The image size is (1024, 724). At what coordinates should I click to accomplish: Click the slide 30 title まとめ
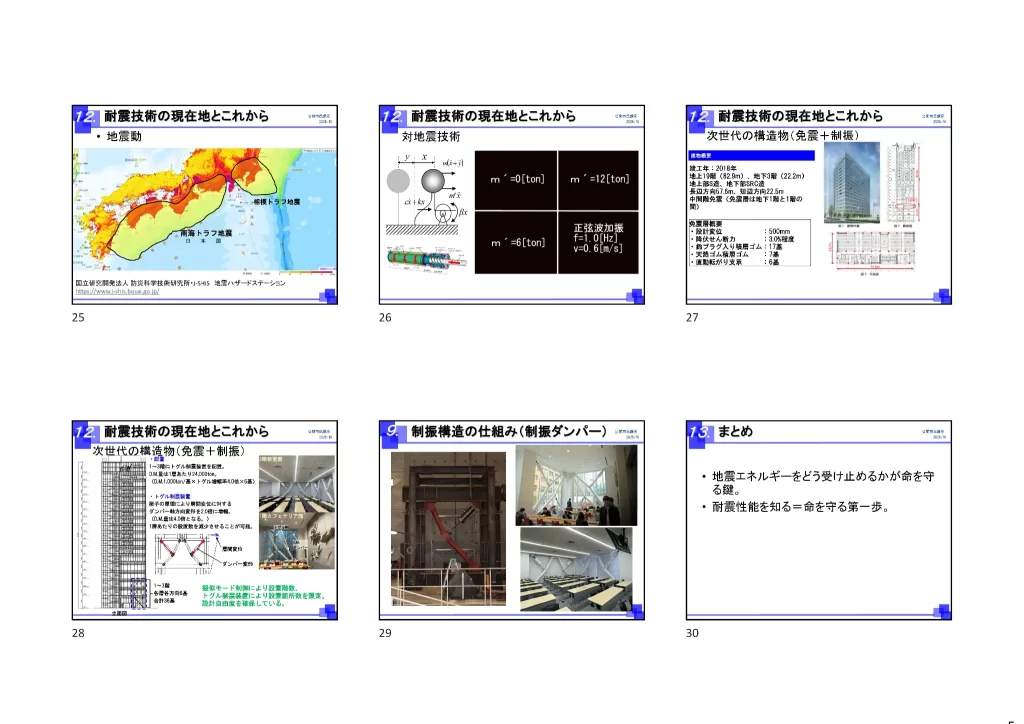click(735, 431)
